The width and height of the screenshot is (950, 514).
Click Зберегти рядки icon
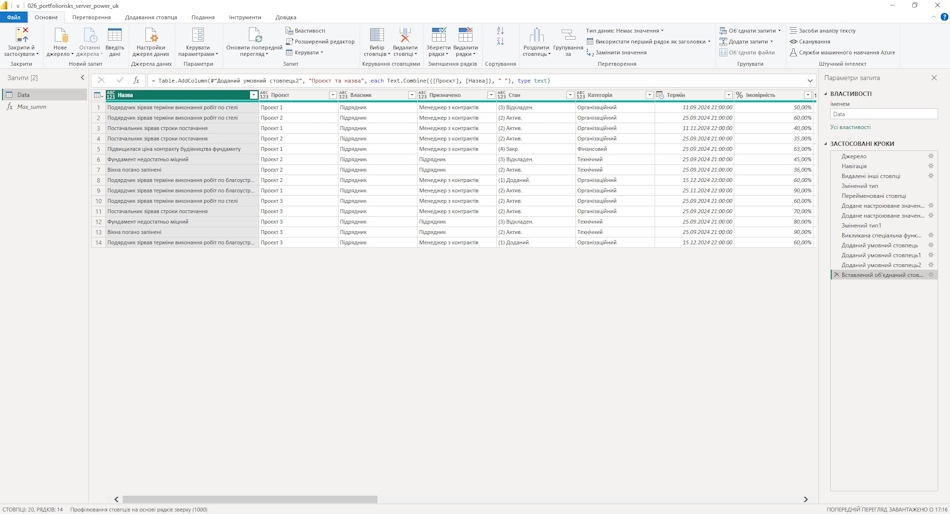(x=439, y=35)
